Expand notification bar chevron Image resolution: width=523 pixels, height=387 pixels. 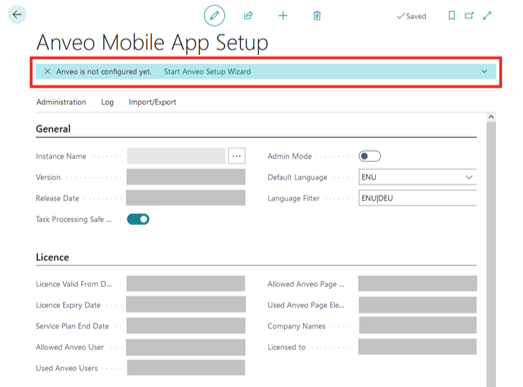click(484, 71)
